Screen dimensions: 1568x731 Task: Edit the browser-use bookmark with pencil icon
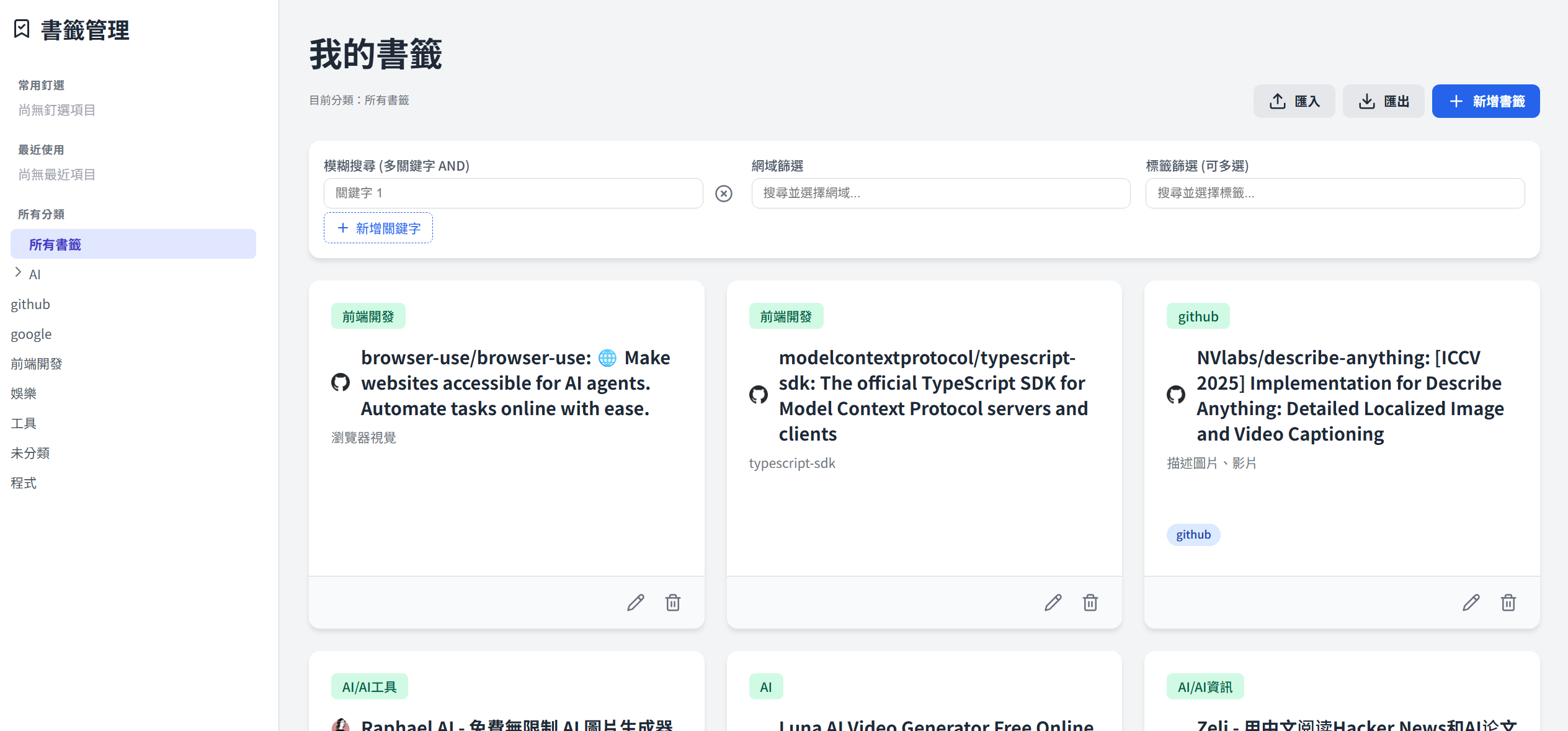coord(635,603)
